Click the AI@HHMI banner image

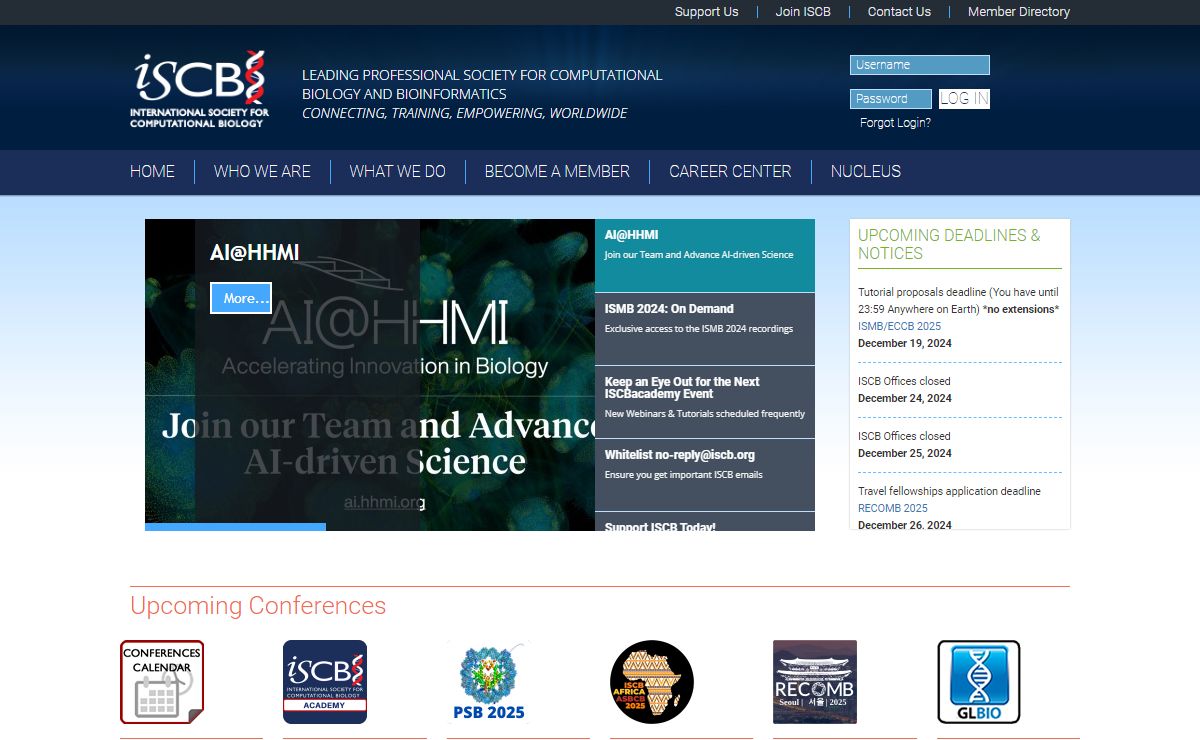coord(370,375)
